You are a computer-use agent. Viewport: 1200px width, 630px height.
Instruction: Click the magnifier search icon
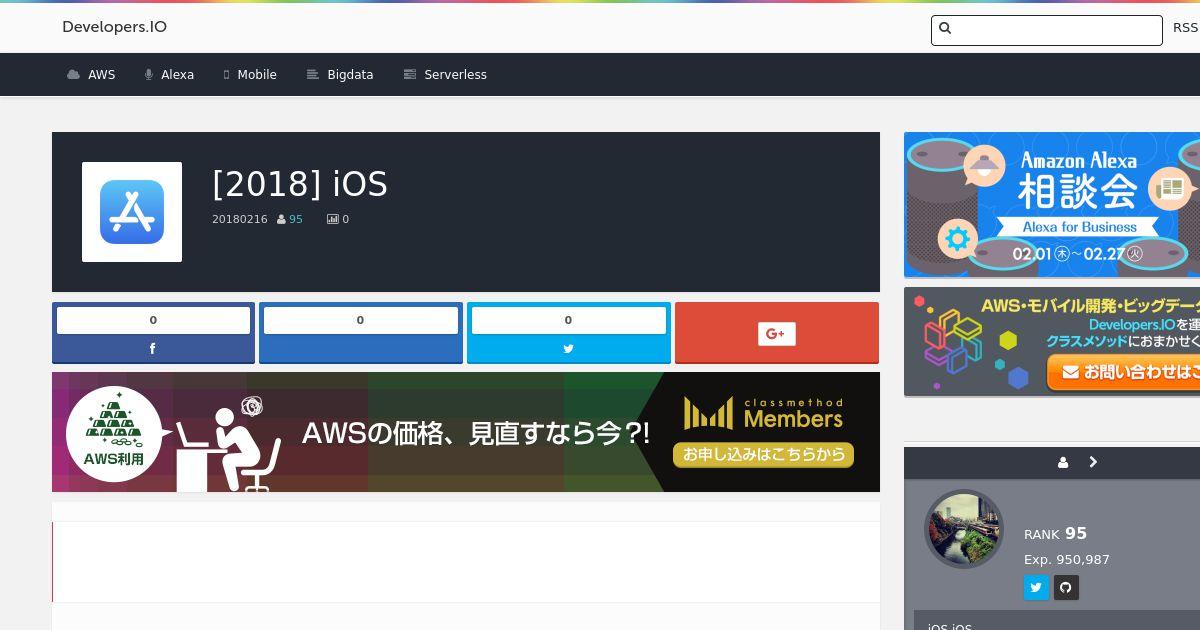(945, 29)
